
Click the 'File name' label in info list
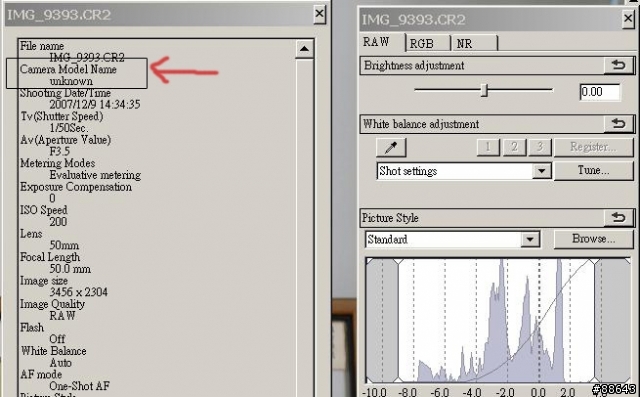coord(42,46)
